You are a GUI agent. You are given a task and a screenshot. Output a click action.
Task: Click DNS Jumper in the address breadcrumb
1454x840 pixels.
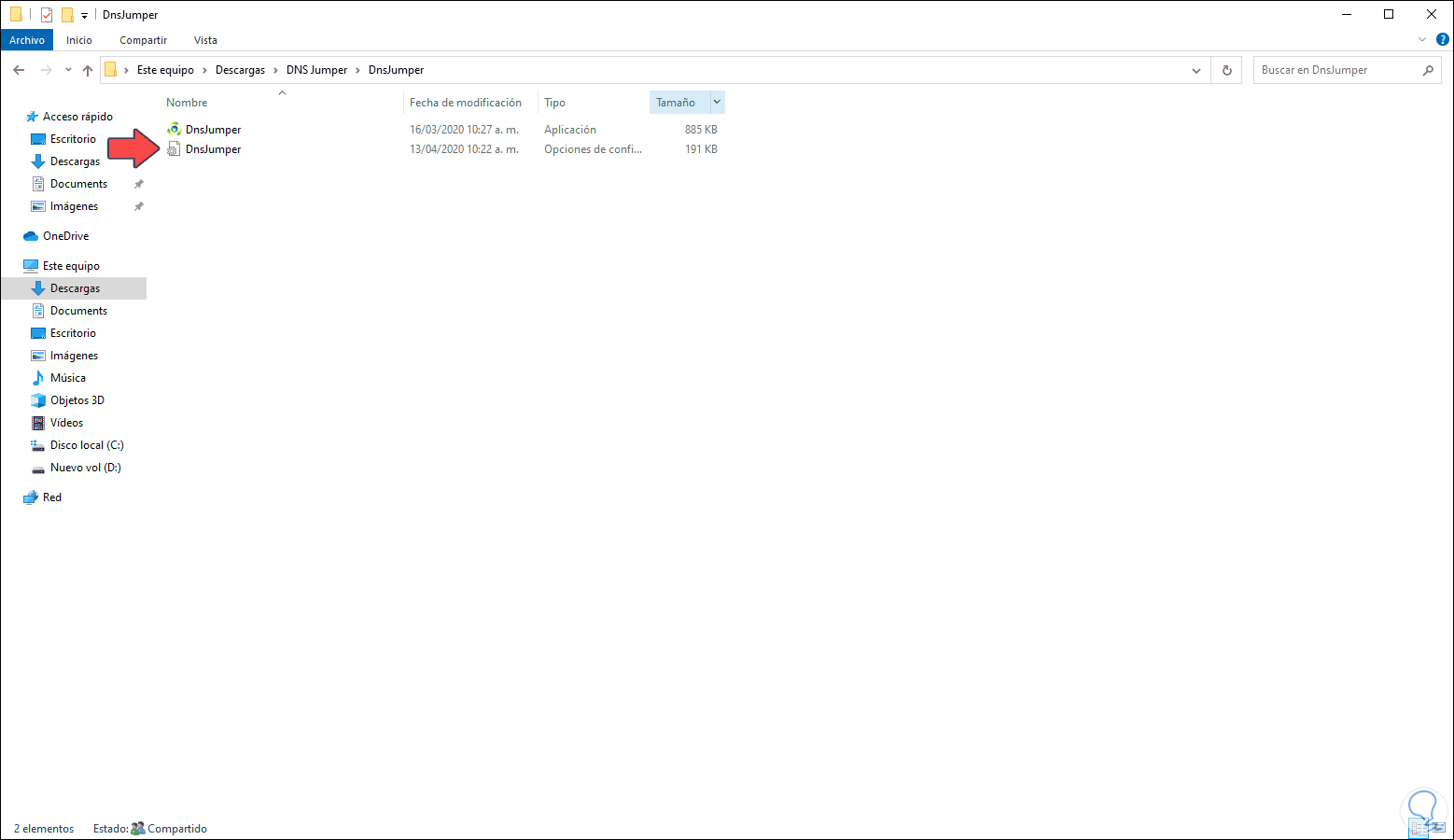[316, 70]
